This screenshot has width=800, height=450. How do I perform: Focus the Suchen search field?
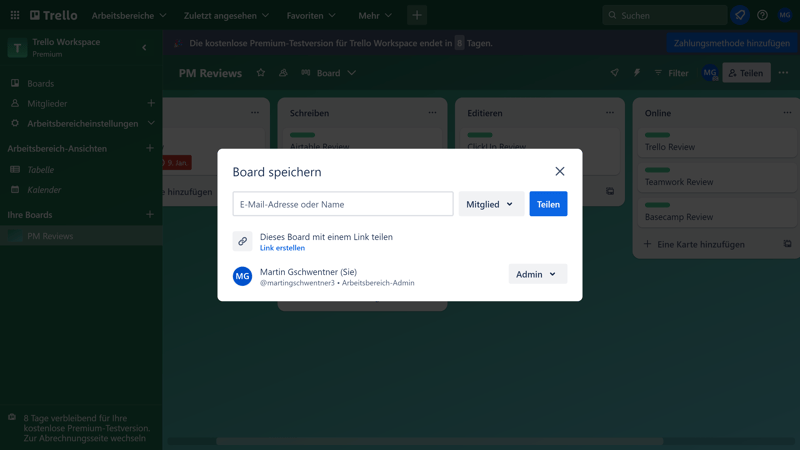click(x=665, y=15)
